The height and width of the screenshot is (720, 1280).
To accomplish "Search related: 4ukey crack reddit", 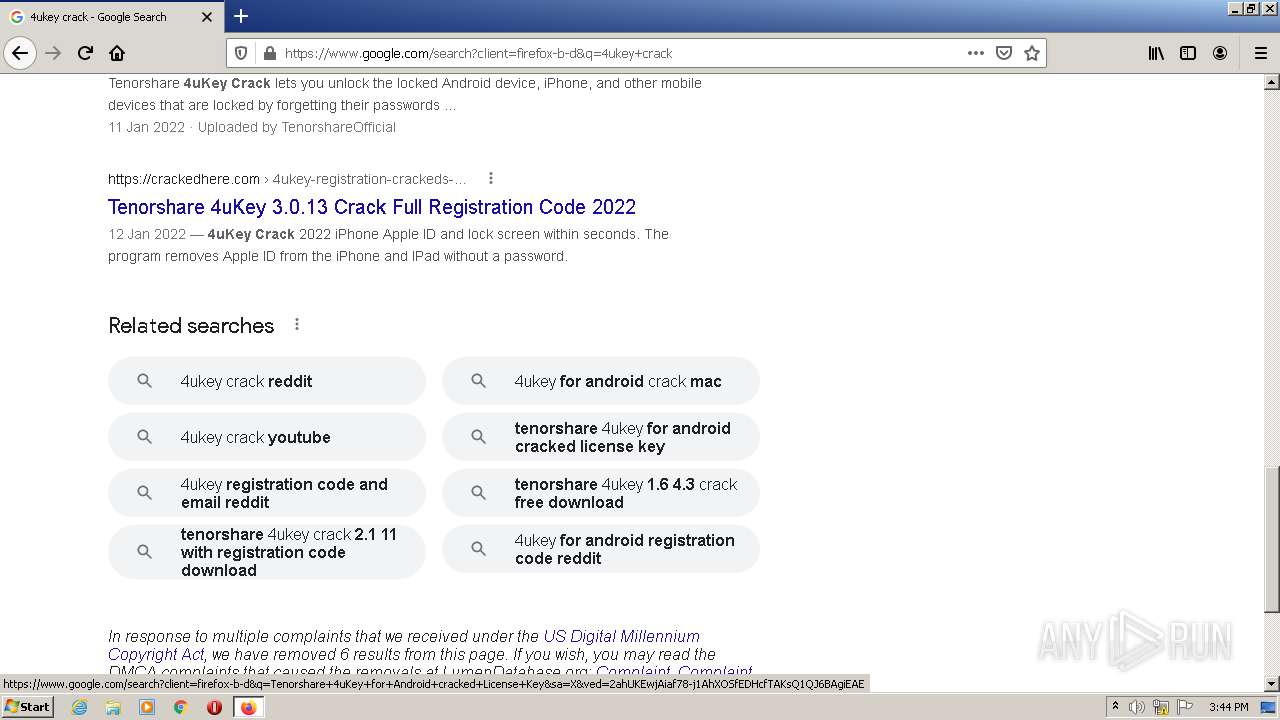I will (x=267, y=381).
